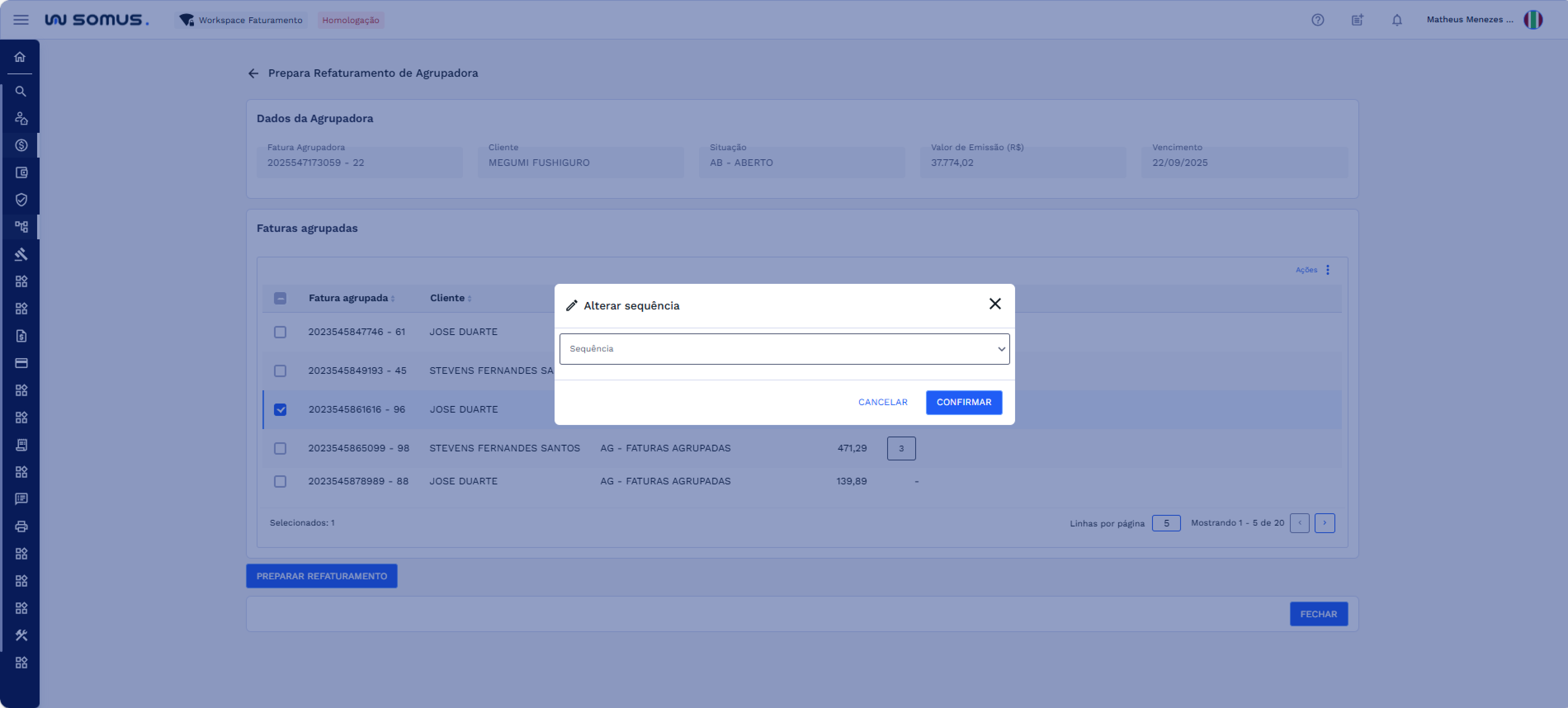Screen dimensions: 1568x708
Task: Click CANCELAR in the dialog
Action: point(882,402)
